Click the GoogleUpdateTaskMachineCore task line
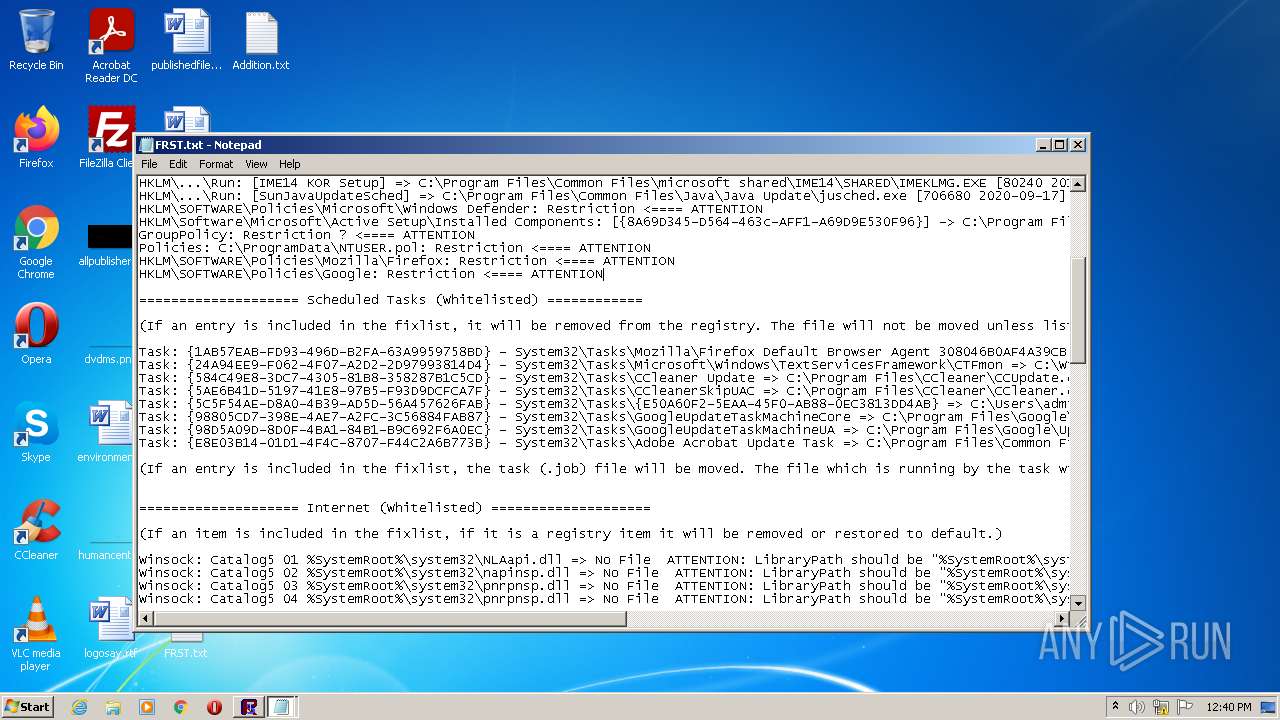Image resolution: width=1280 pixels, height=720 pixels. (604, 417)
